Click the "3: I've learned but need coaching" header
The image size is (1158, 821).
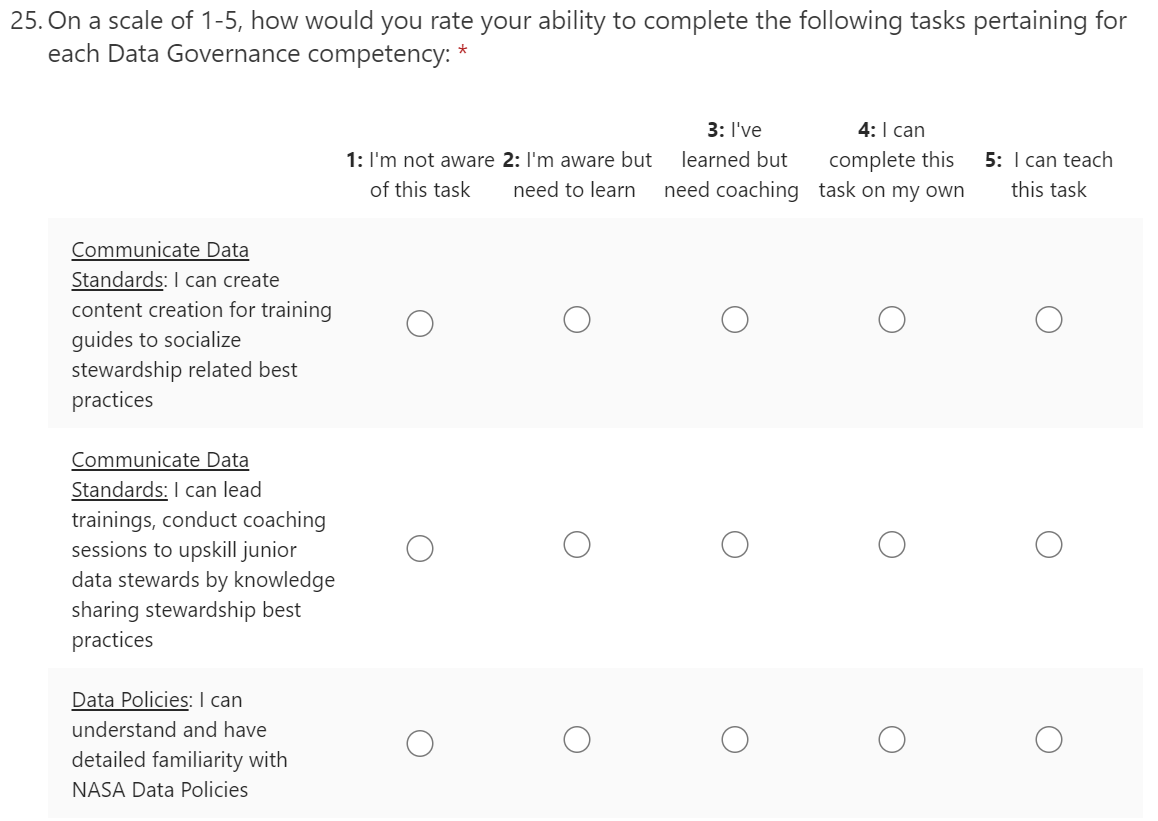pos(733,160)
